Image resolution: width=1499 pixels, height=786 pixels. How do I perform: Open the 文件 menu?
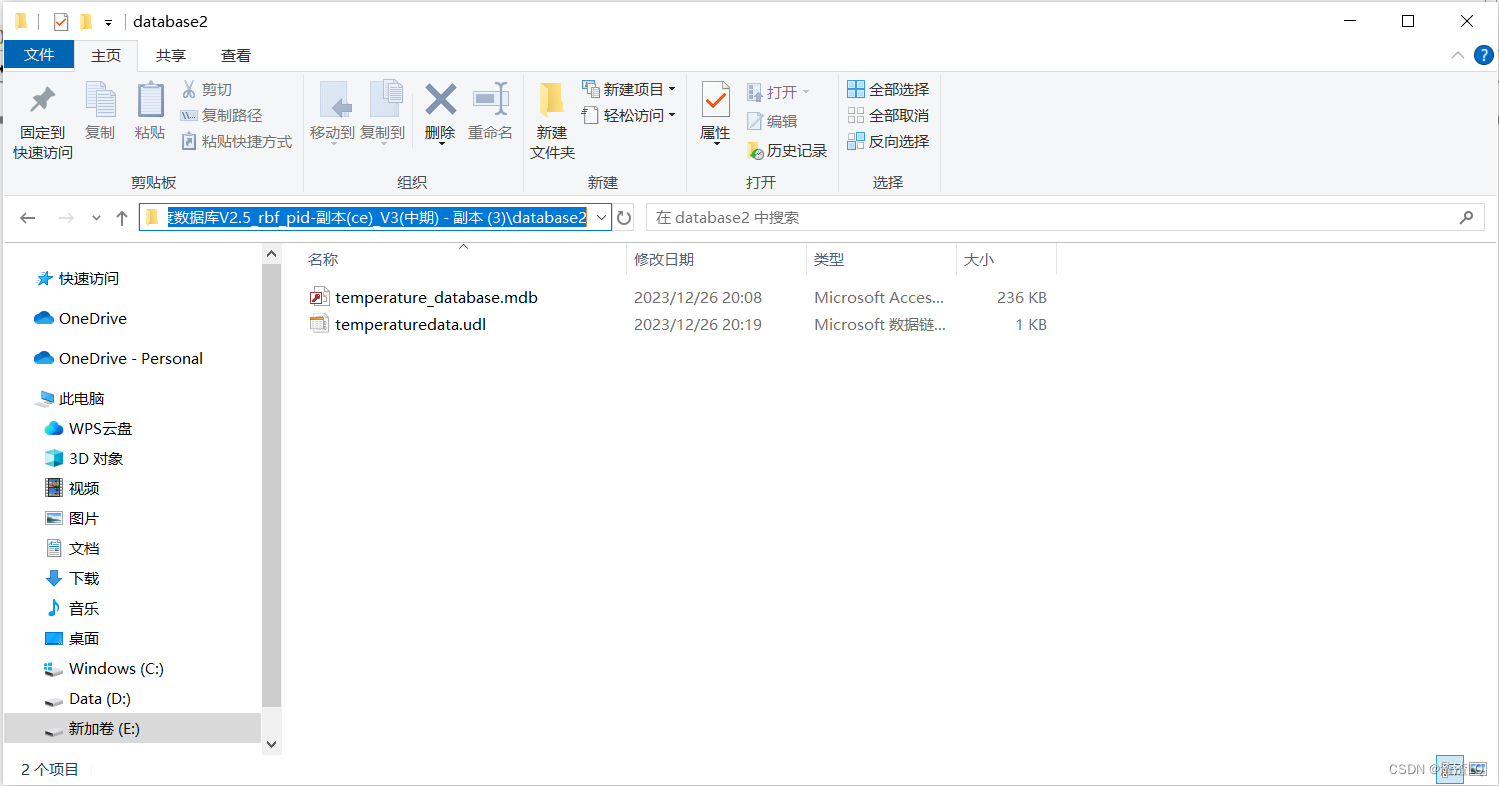(39, 55)
